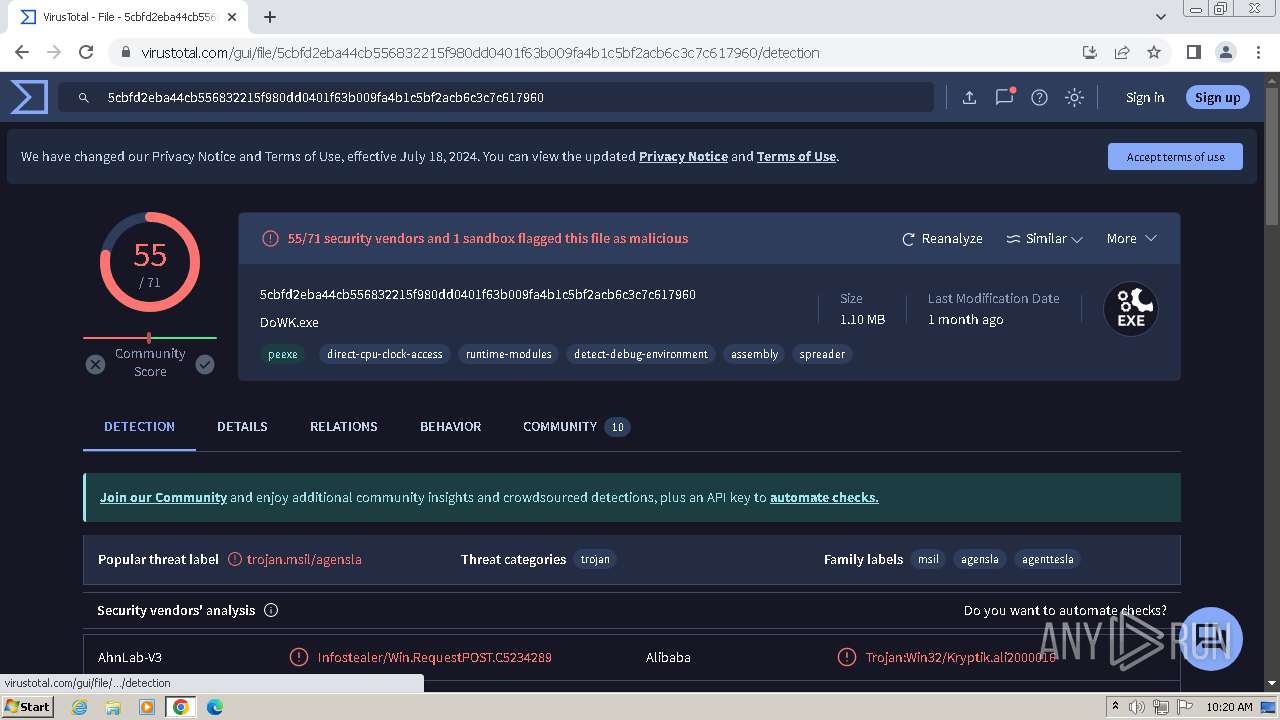Click the file name DoWK.exe
The width and height of the screenshot is (1280, 720).
click(x=289, y=322)
